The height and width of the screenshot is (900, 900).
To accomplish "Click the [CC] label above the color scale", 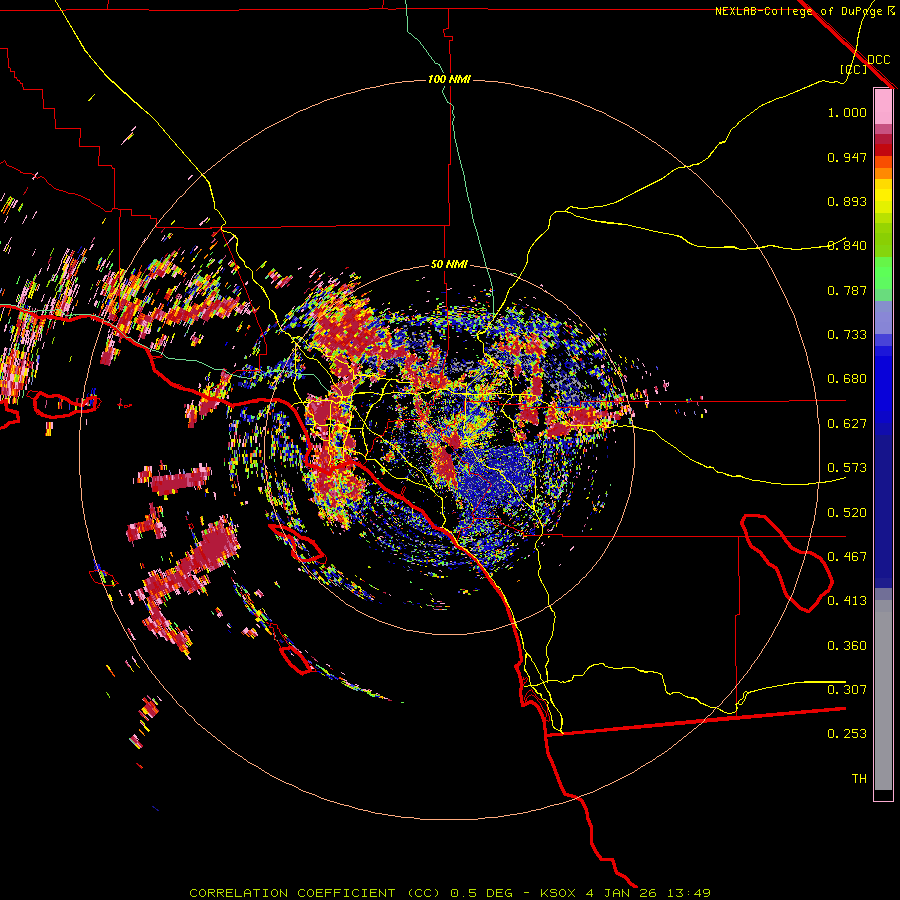I will click(853, 69).
